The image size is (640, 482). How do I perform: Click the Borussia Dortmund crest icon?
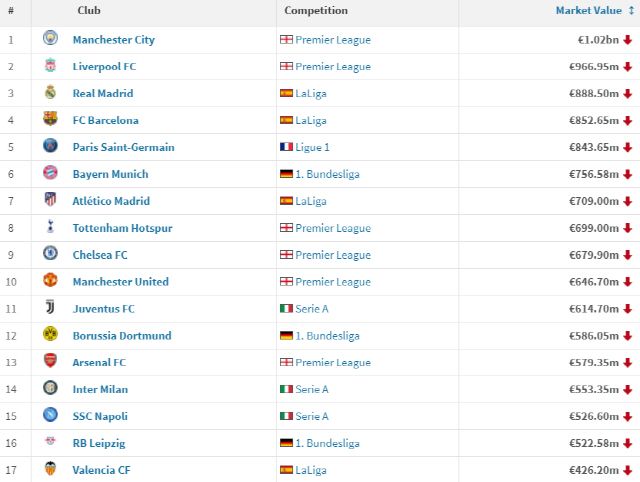[50, 336]
